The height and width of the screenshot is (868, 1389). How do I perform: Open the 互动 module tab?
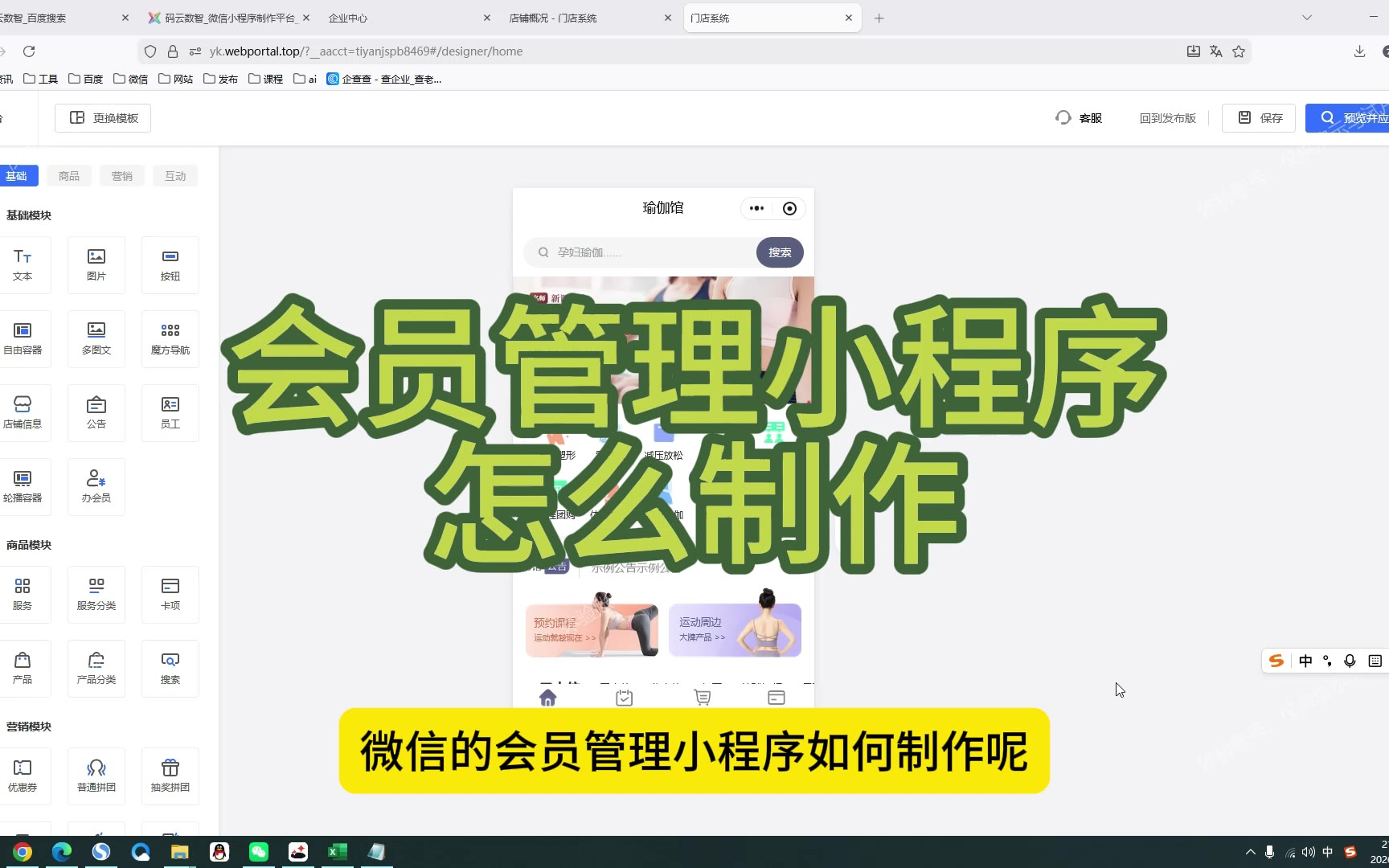coord(175,176)
